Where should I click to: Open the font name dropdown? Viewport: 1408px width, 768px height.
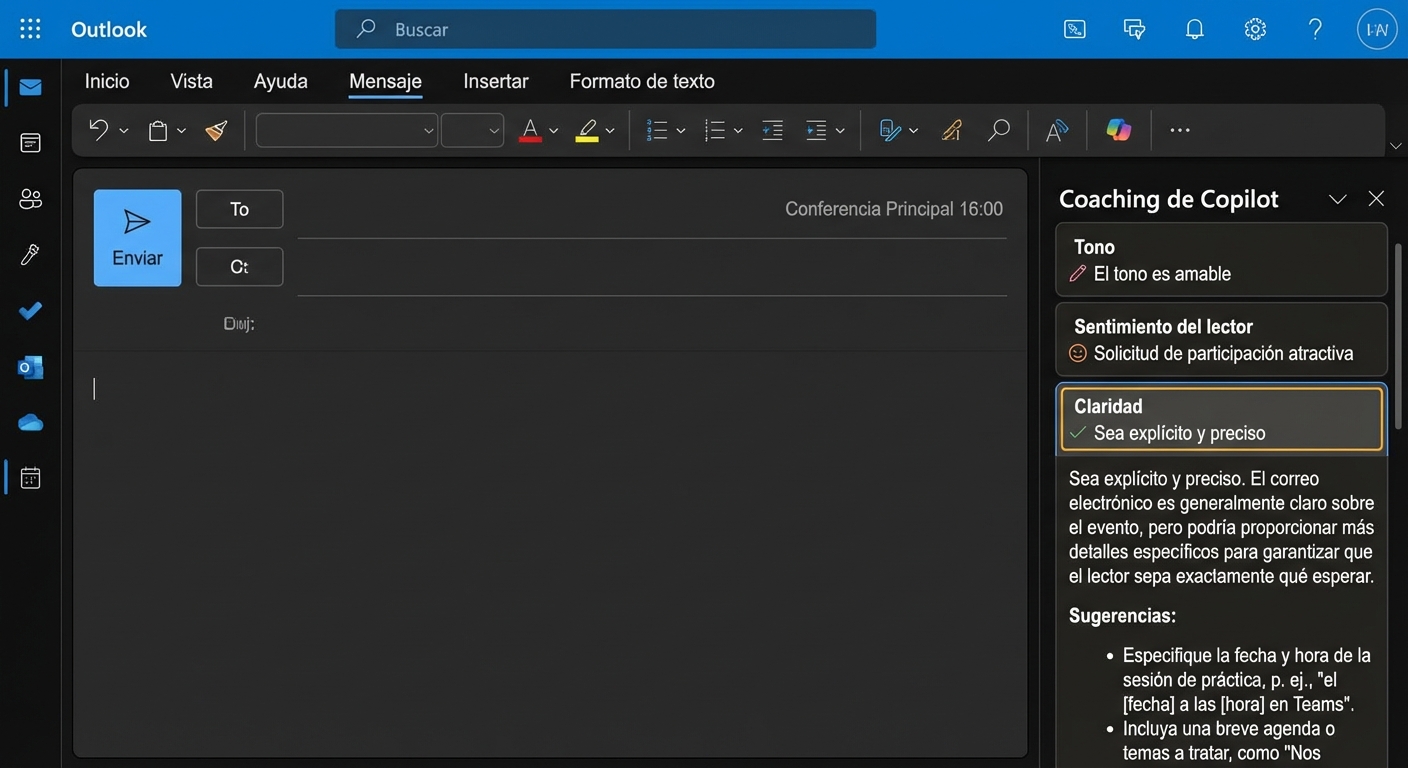(x=347, y=130)
